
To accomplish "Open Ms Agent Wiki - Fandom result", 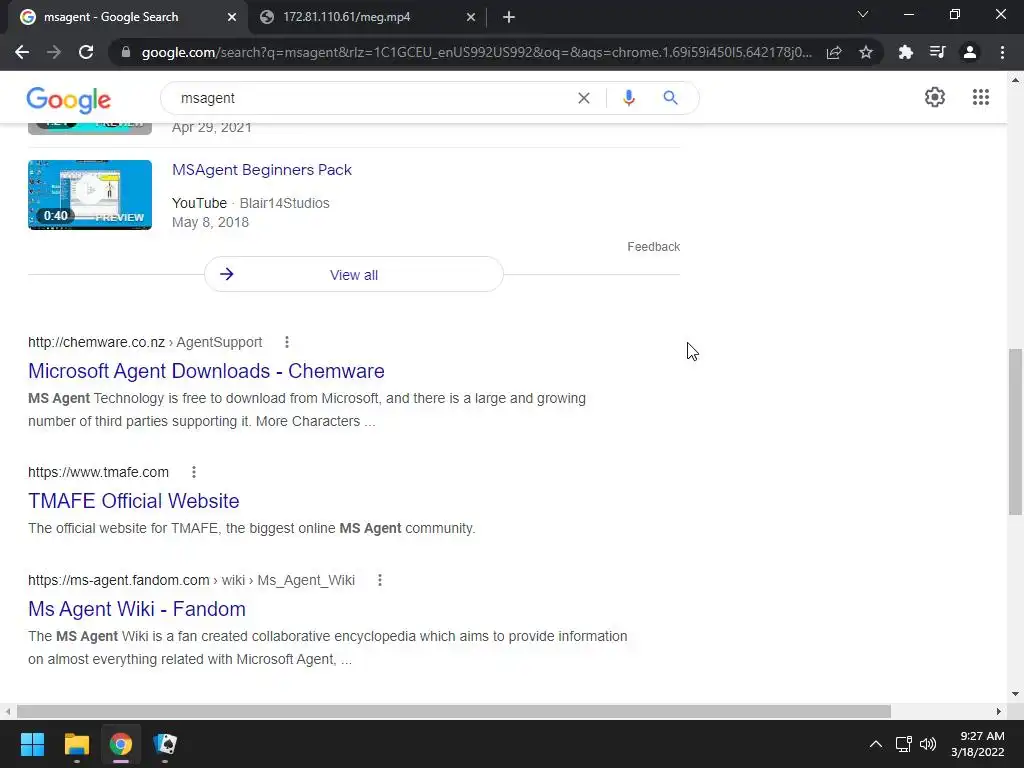I will click(x=137, y=609).
